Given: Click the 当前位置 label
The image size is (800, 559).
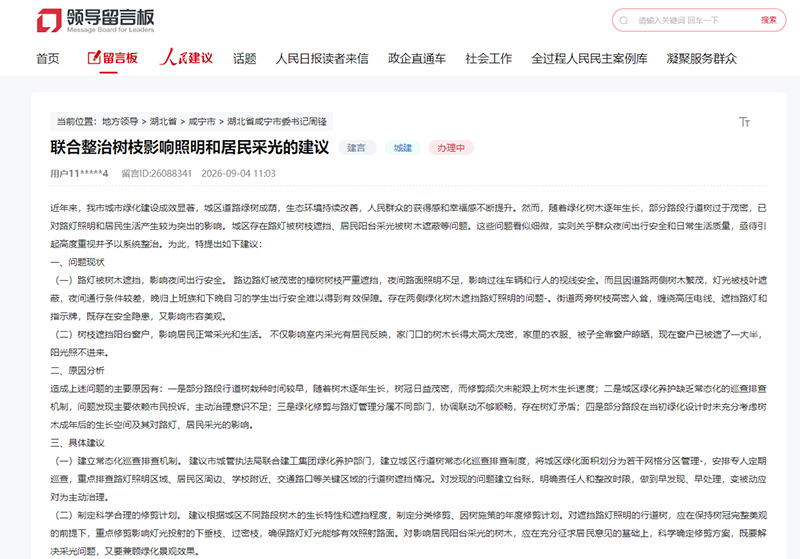Looking at the screenshot, I should [77, 121].
